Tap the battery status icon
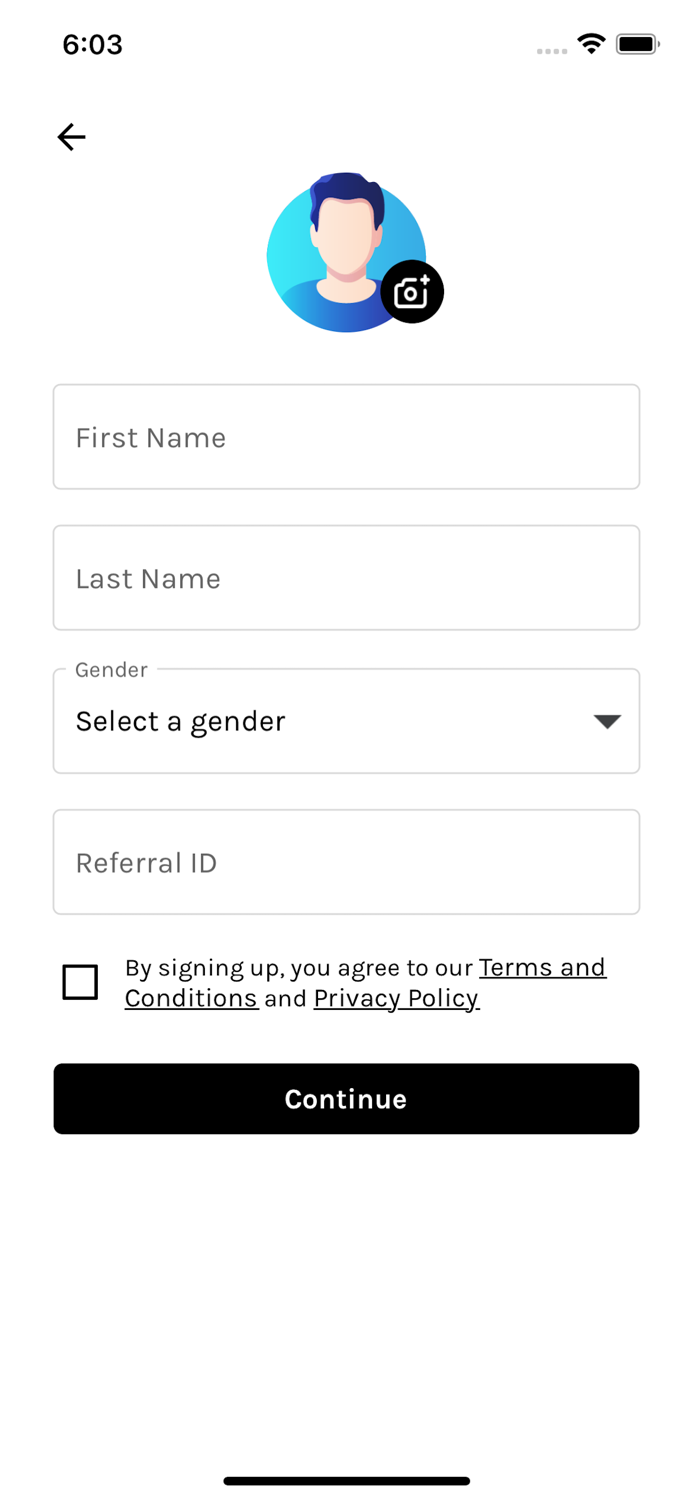 click(637, 44)
